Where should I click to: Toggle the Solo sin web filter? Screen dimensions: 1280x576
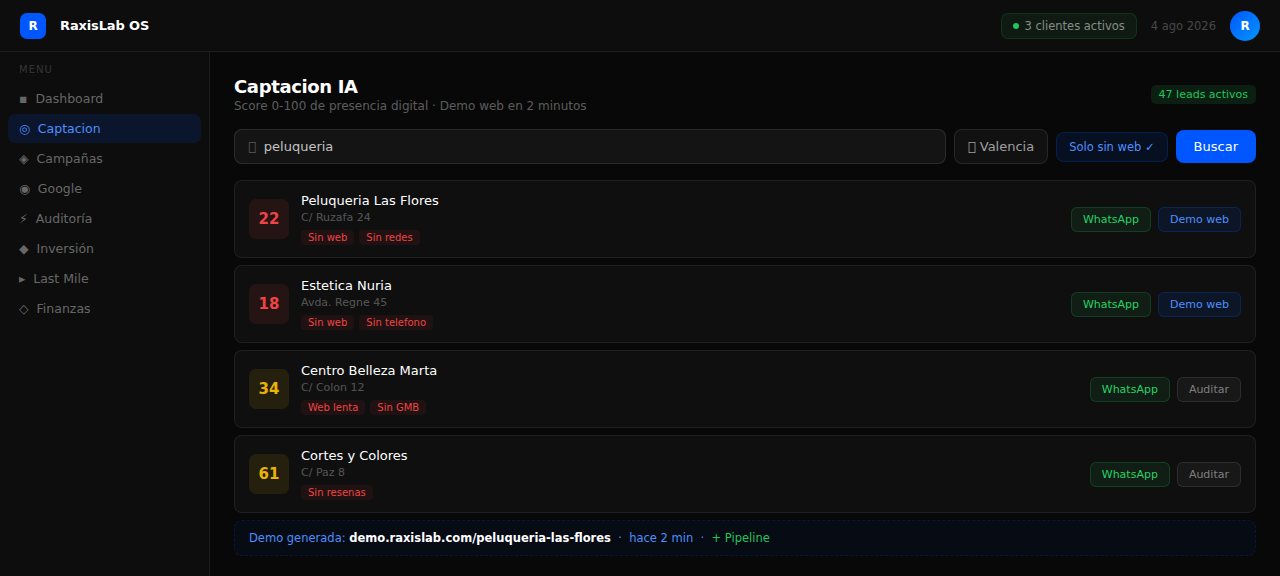pyautogui.click(x=1111, y=146)
